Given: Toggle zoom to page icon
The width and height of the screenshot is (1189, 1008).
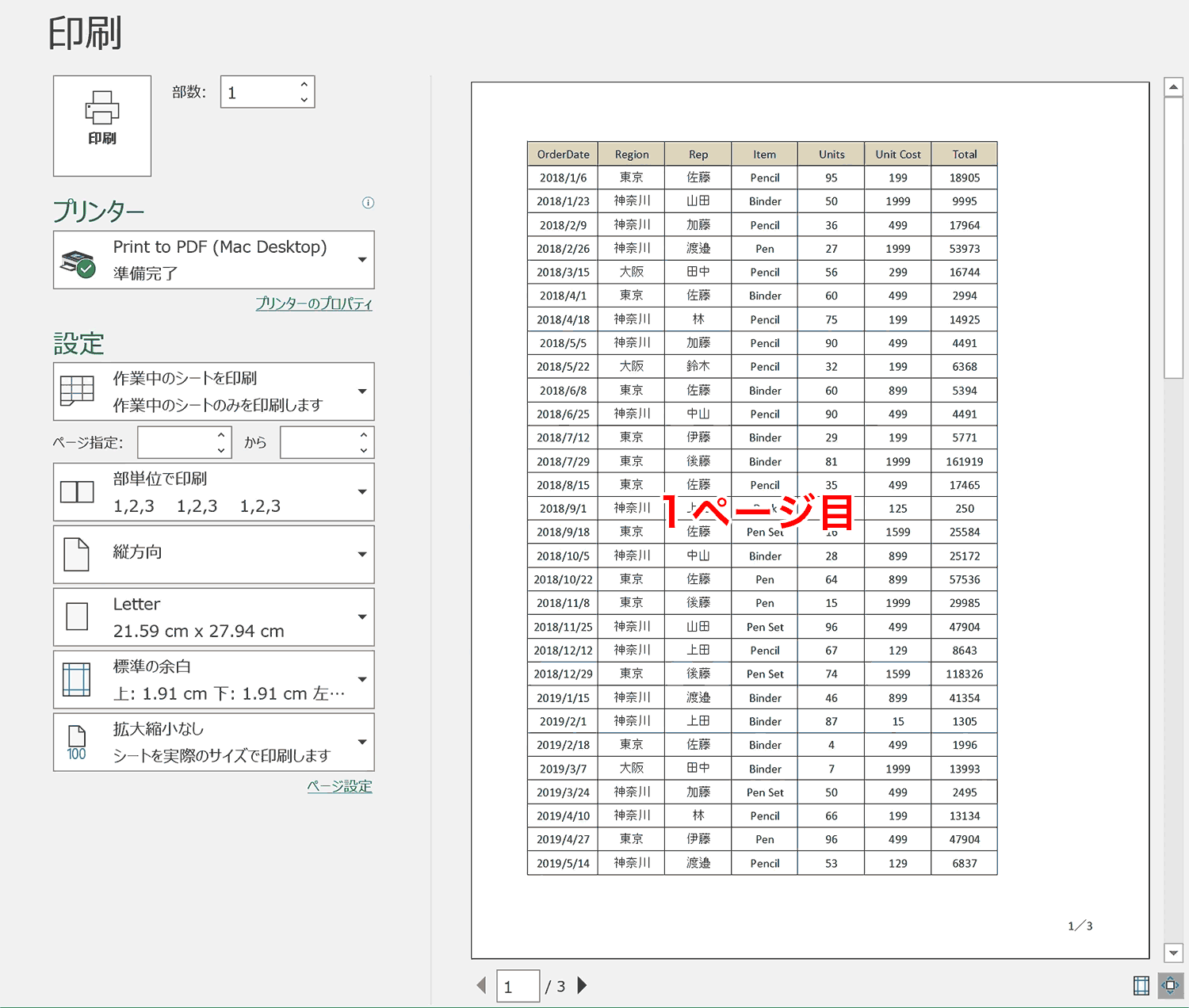Looking at the screenshot, I should point(1171,985).
